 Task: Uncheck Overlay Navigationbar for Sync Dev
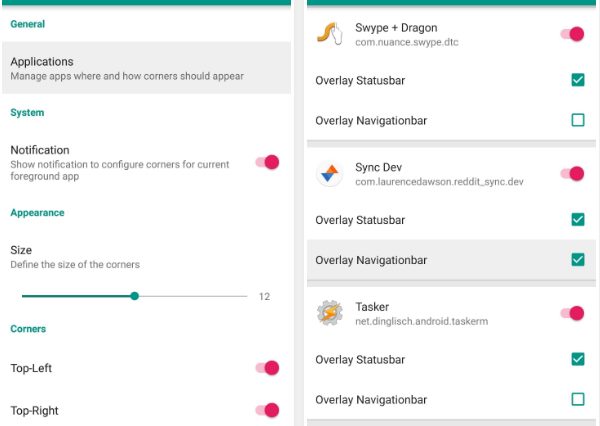[x=578, y=260]
